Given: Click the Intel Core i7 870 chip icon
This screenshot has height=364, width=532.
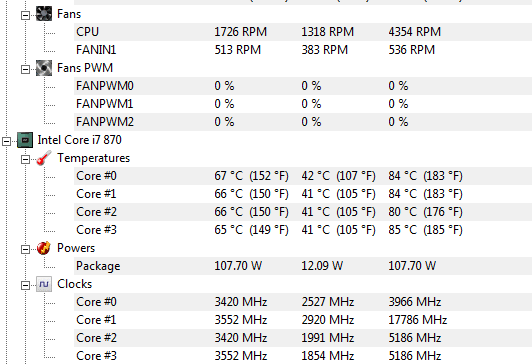Looking at the screenshot, I should 25,140.
